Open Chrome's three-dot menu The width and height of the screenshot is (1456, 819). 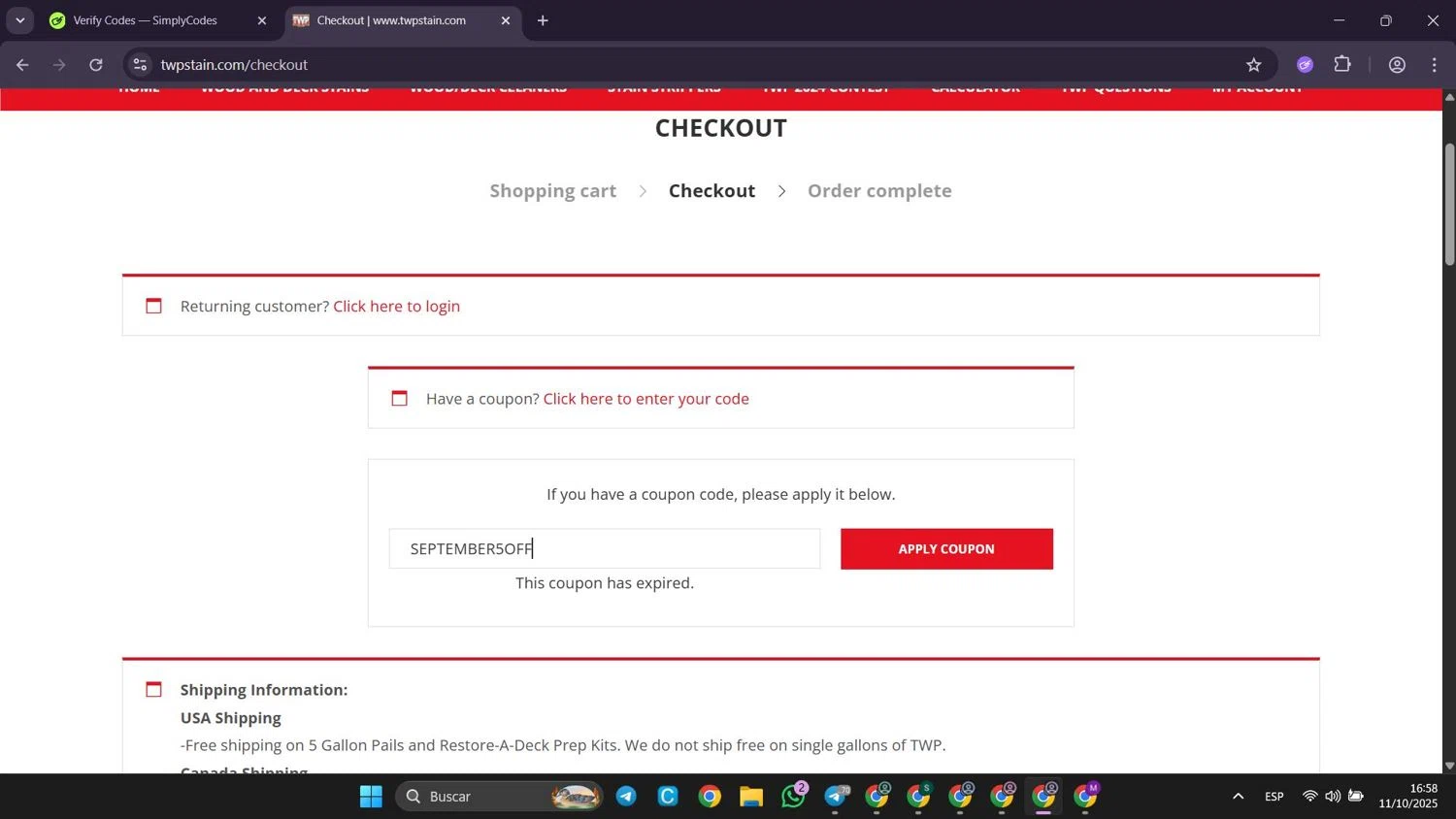(x=1434, y=65)
